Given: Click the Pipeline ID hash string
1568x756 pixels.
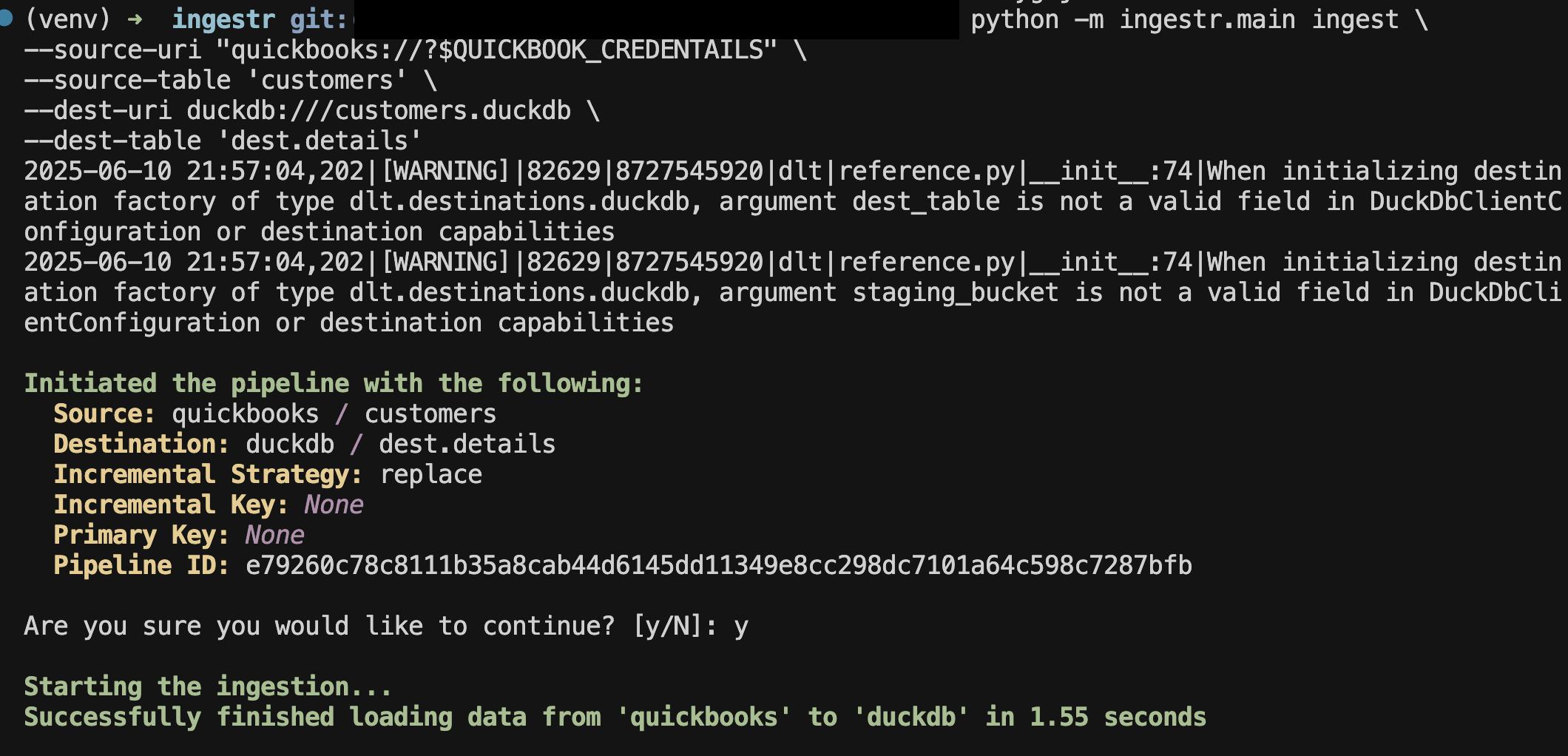Looking at the screenshot, I should click(719, 566).
